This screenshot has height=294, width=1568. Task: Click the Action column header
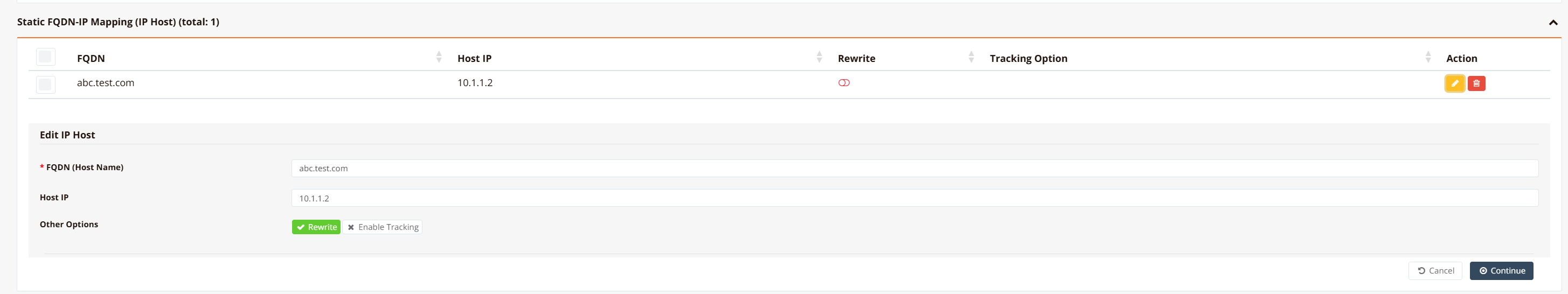pyautogui.click(x=1461, y=59)
